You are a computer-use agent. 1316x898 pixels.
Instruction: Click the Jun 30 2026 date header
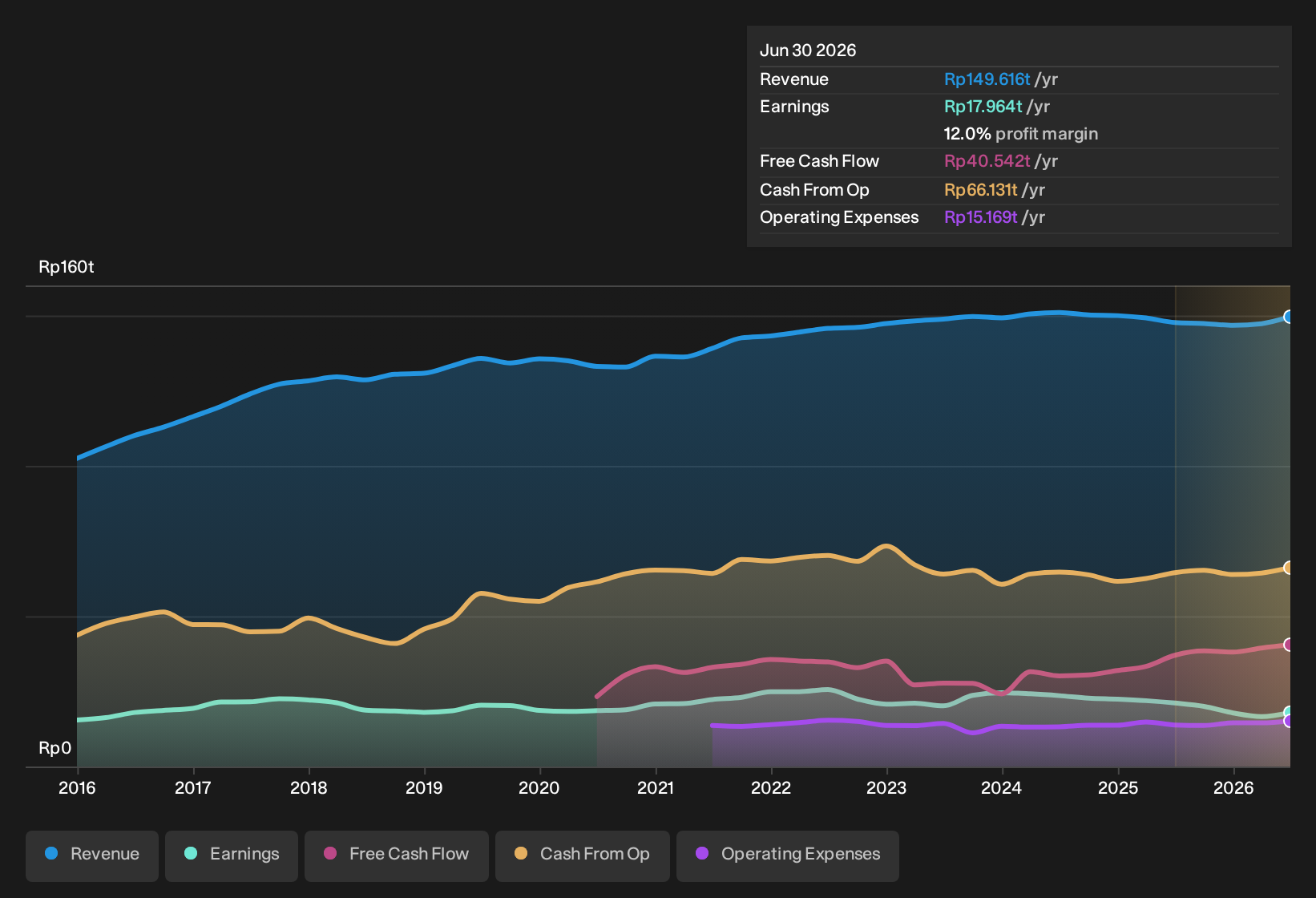point(808,51)
